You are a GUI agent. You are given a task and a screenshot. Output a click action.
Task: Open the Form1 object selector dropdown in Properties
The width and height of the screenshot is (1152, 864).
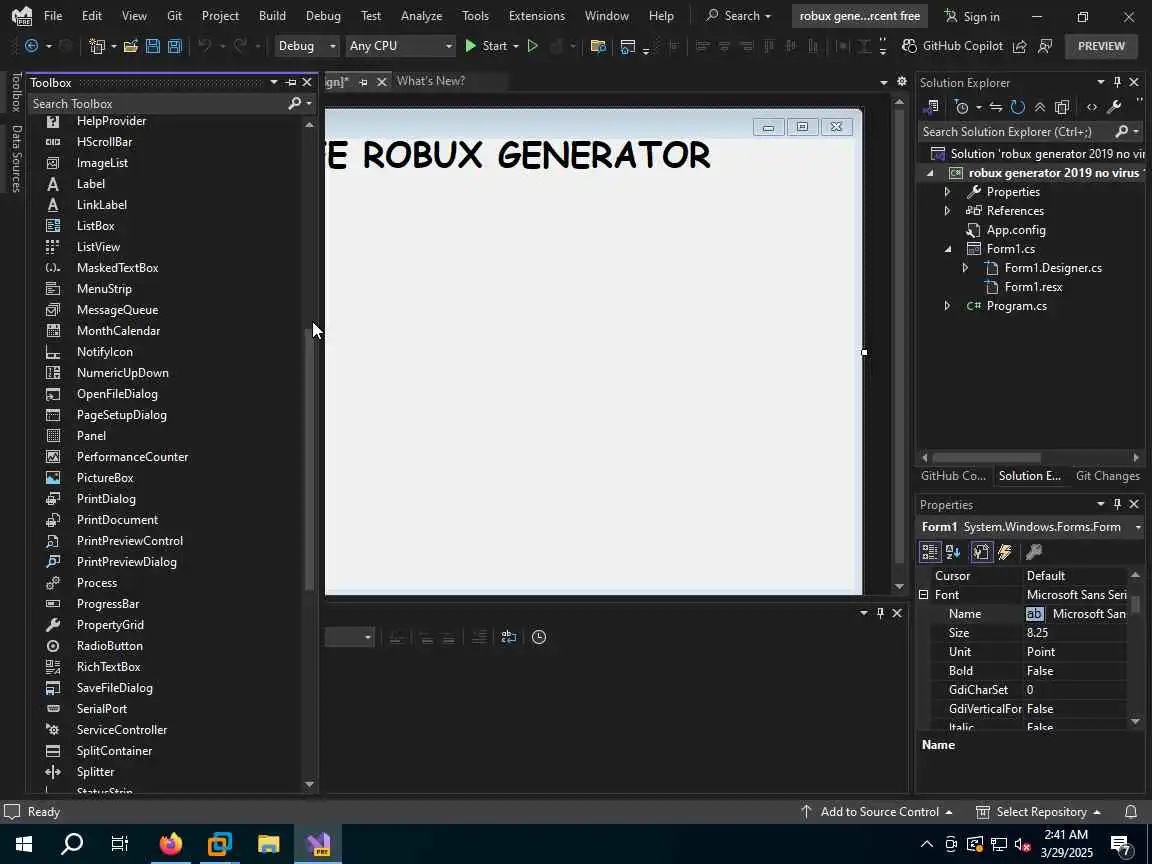point(1138,527)
